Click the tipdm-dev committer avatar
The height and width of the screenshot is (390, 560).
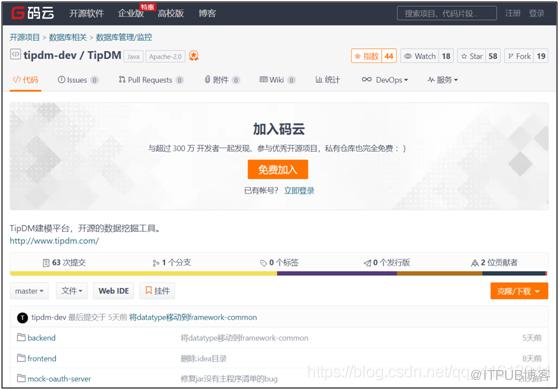point(22,318)
